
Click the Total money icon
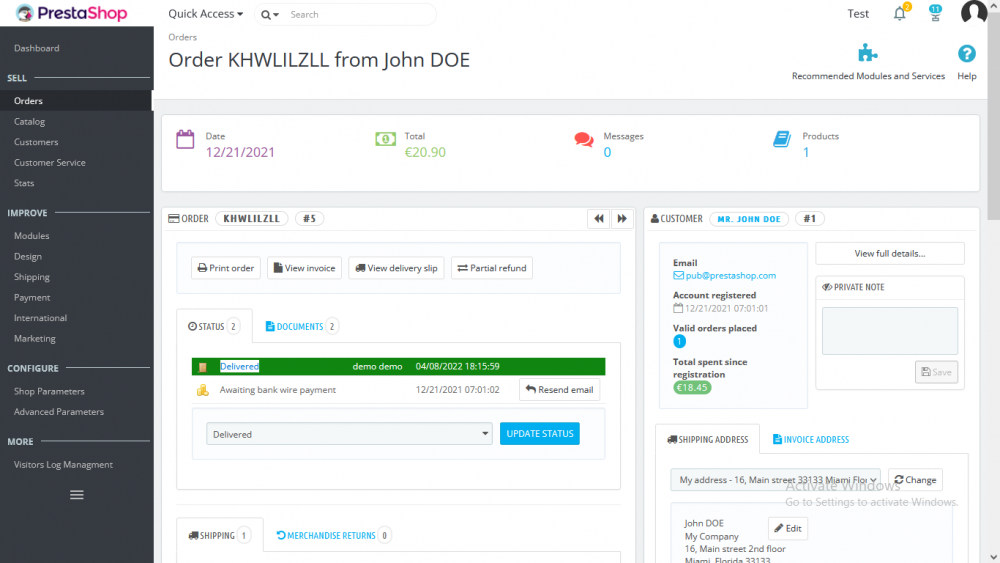click(x=385, y=139)
